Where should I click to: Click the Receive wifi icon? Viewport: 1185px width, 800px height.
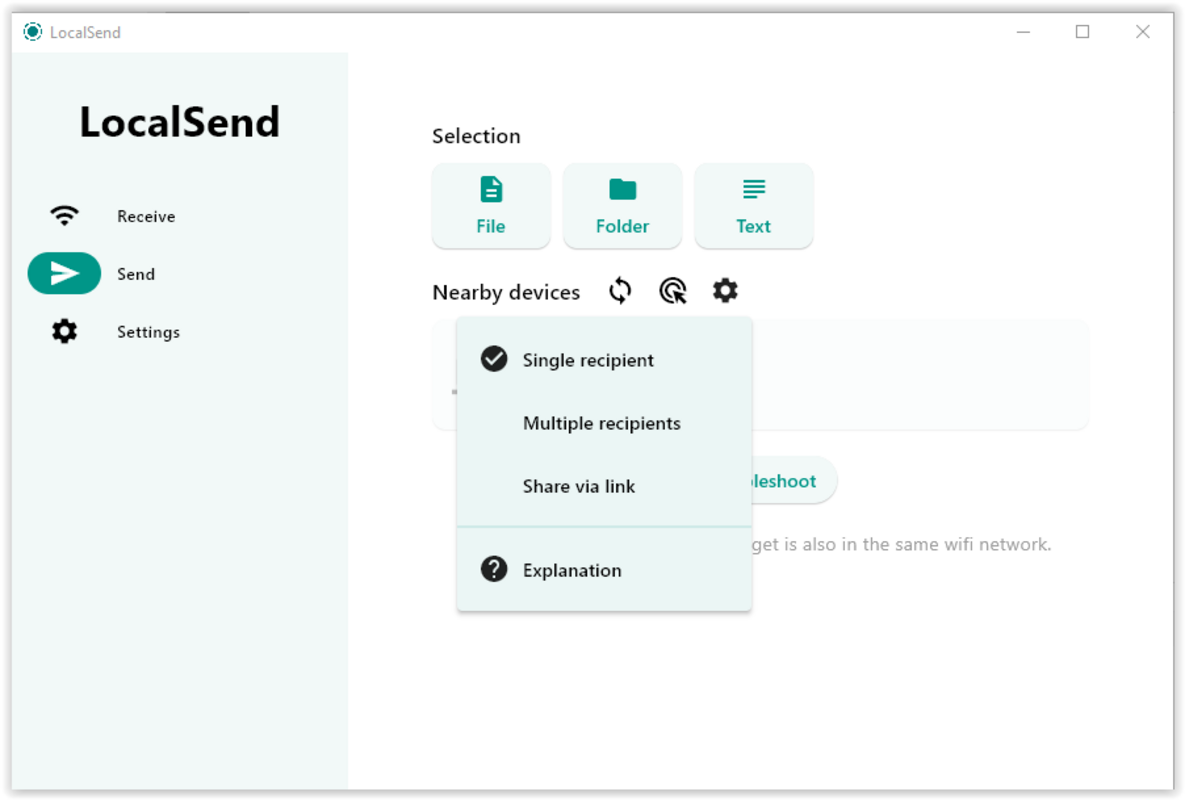point(64,216)
